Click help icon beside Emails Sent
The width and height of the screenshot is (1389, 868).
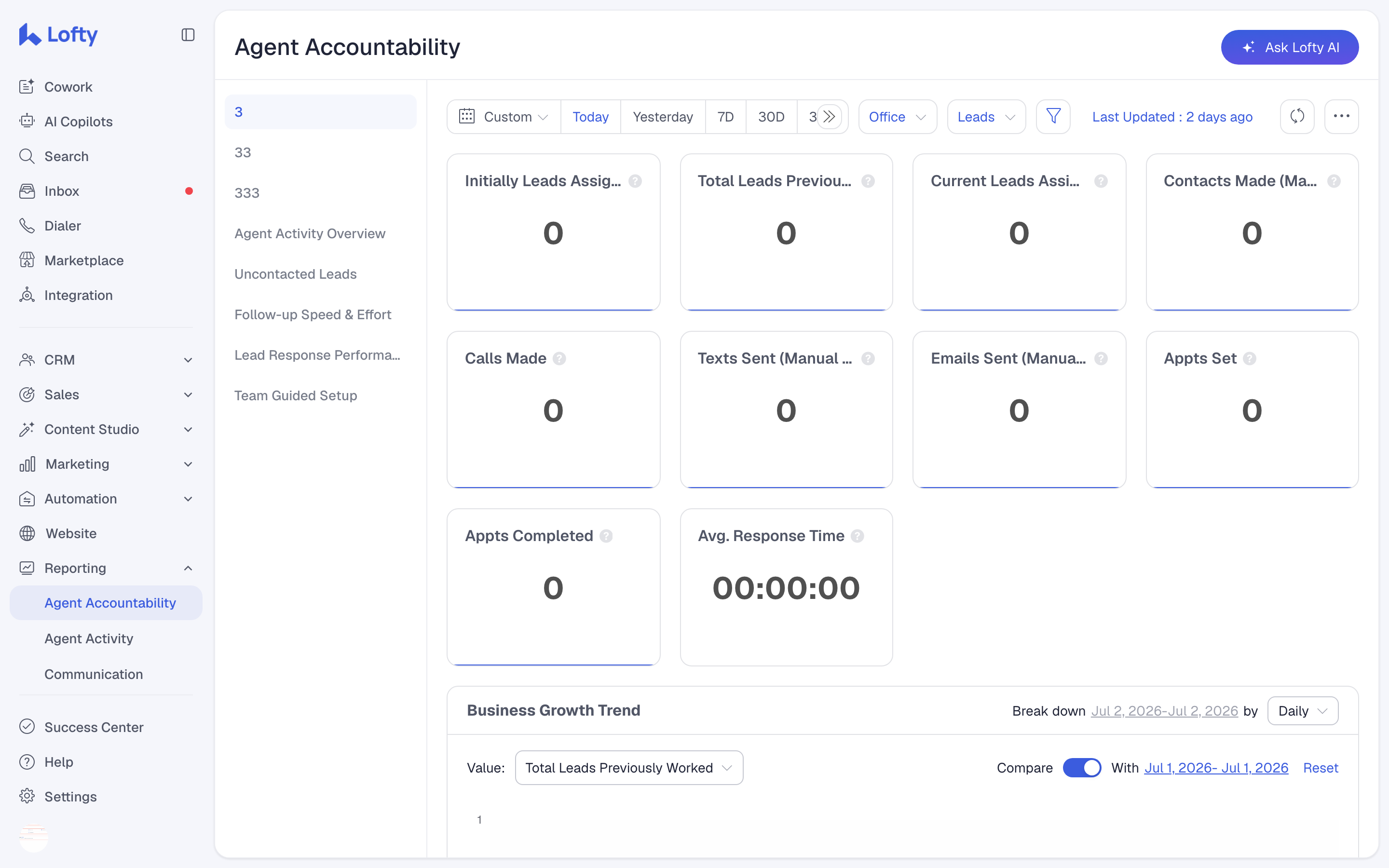point(1101,358)
